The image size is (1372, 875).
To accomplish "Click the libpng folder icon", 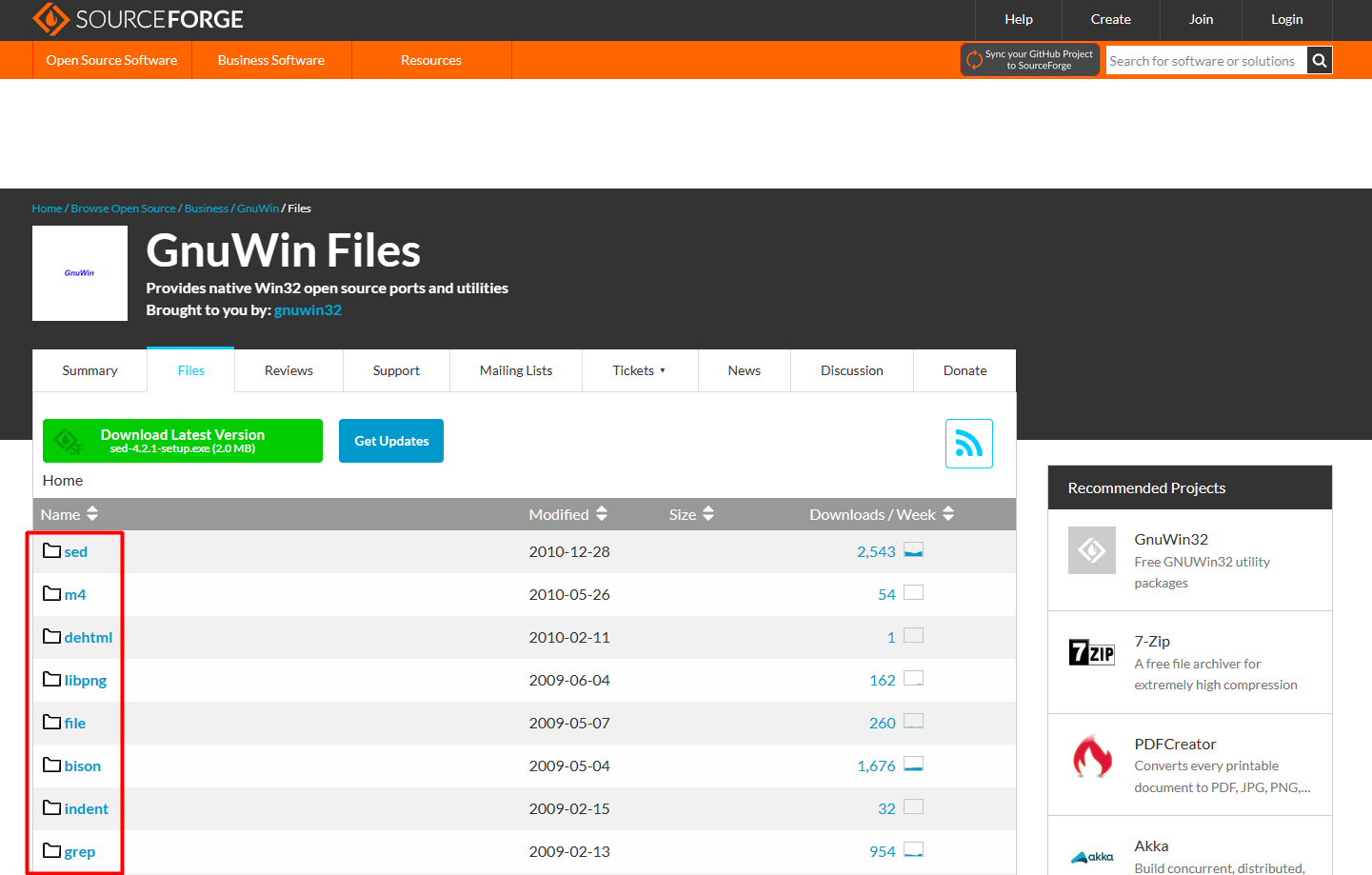I will coord(52,679).
